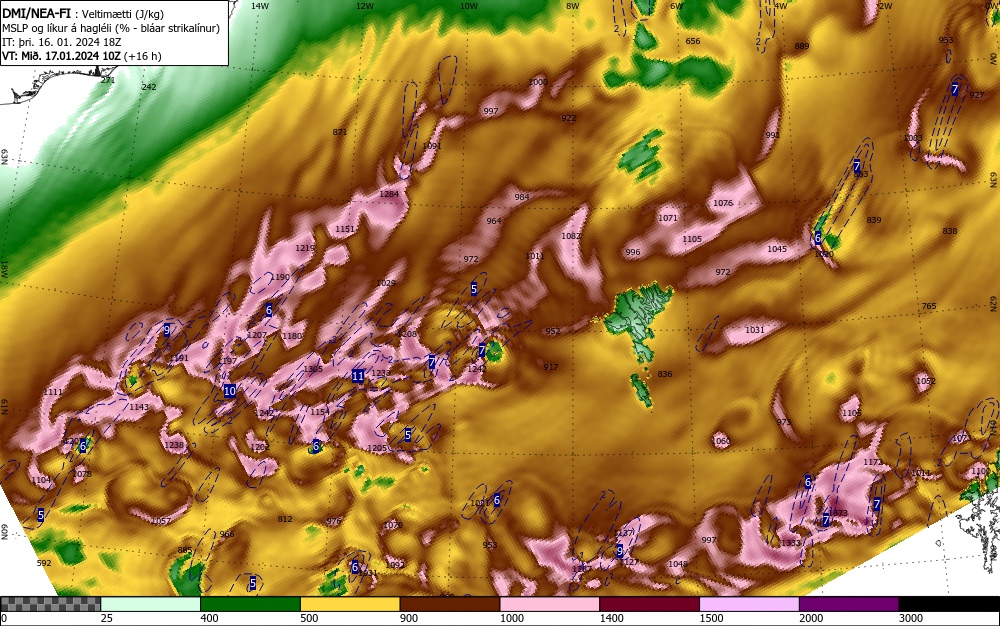1000x626 pixels.
Task: Click the 4W longitude label
Action: tap(781, 6)
